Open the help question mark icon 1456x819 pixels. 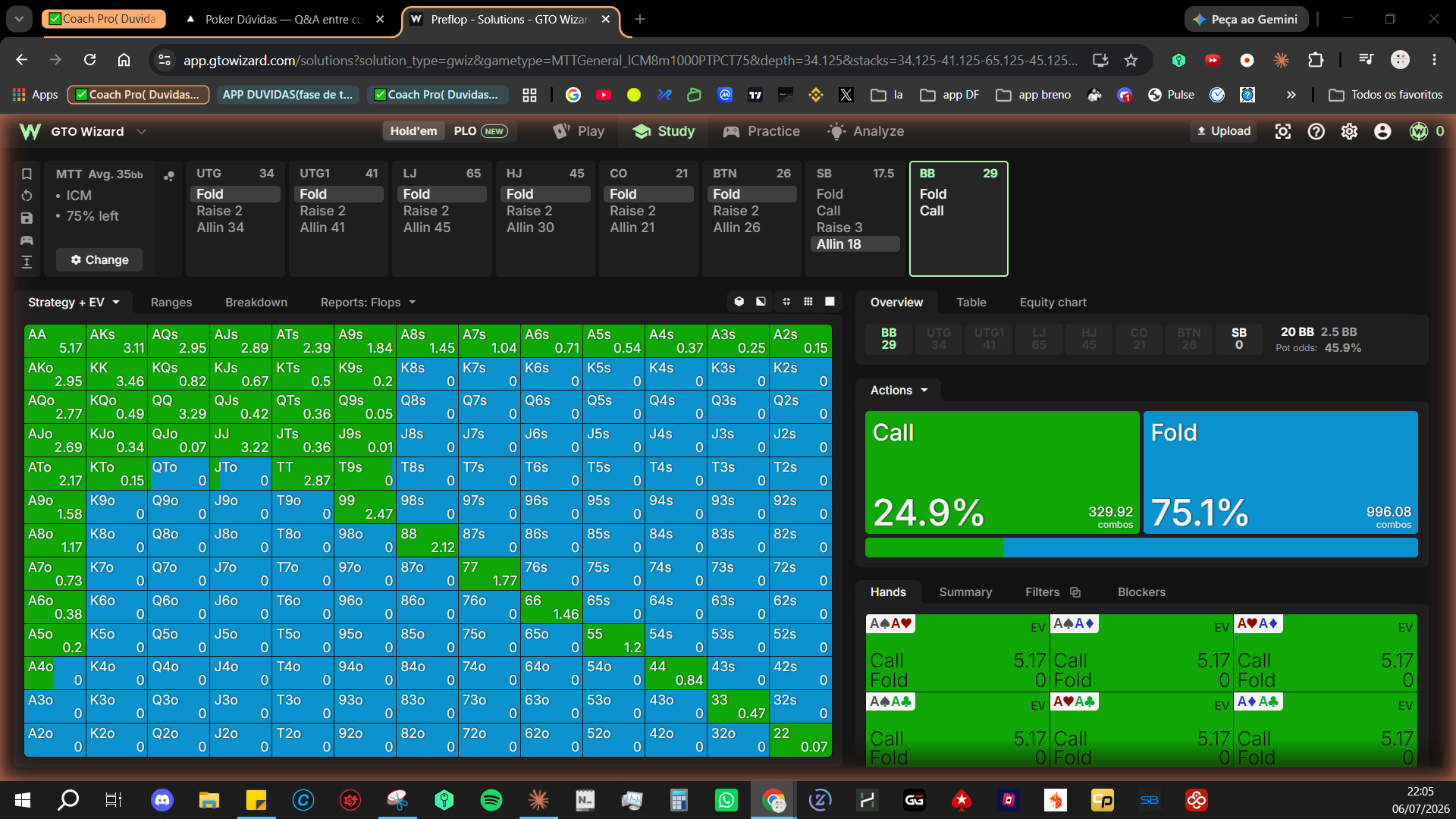pyautogui.click(x=1316, y=131)
